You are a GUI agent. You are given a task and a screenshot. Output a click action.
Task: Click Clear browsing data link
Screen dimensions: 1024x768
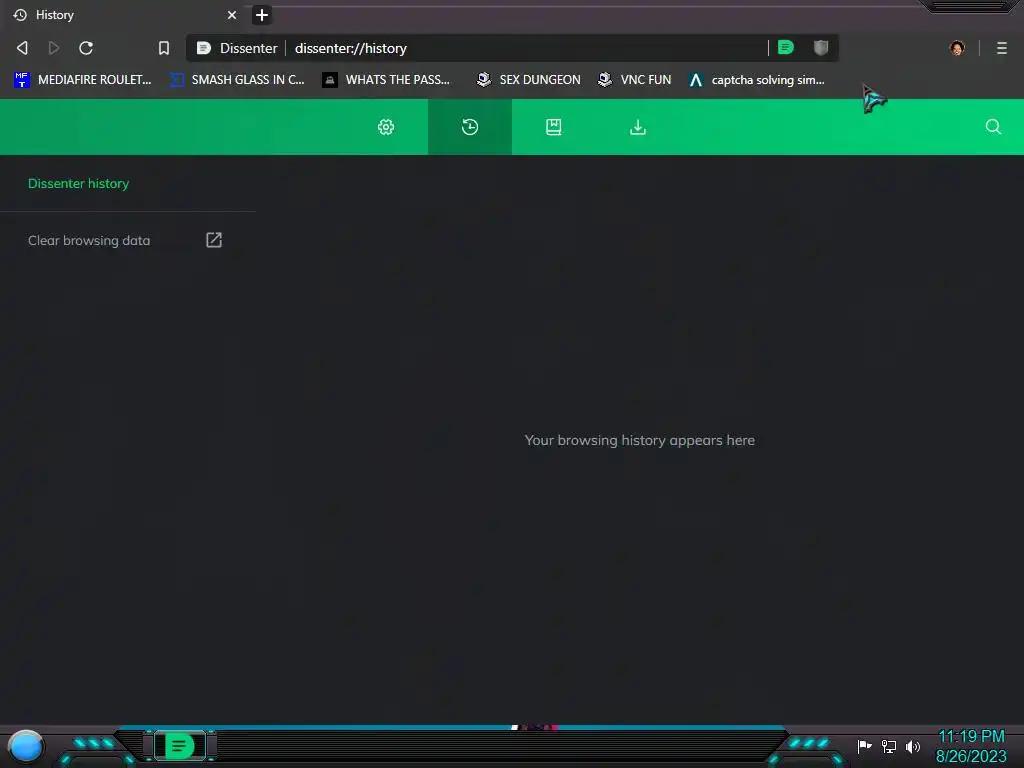(89, 240)
